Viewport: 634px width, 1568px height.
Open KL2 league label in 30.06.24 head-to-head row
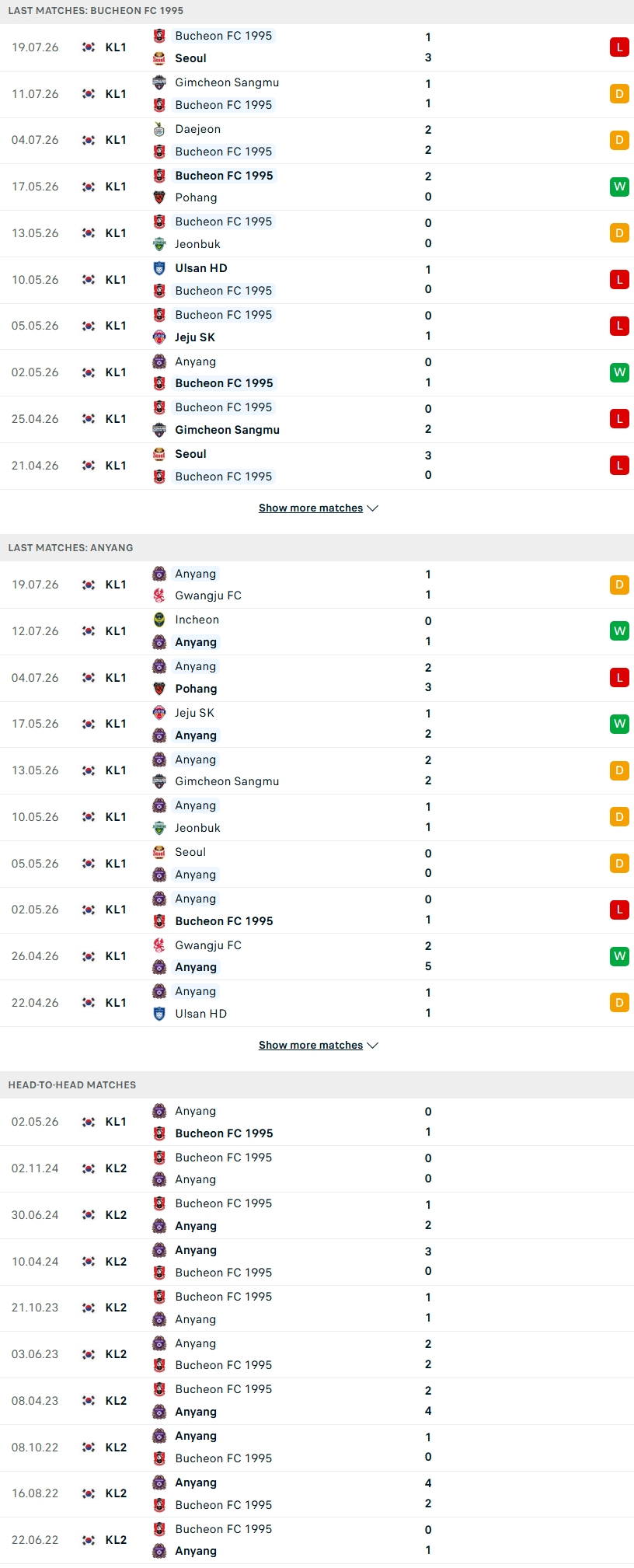(116, 1215)
